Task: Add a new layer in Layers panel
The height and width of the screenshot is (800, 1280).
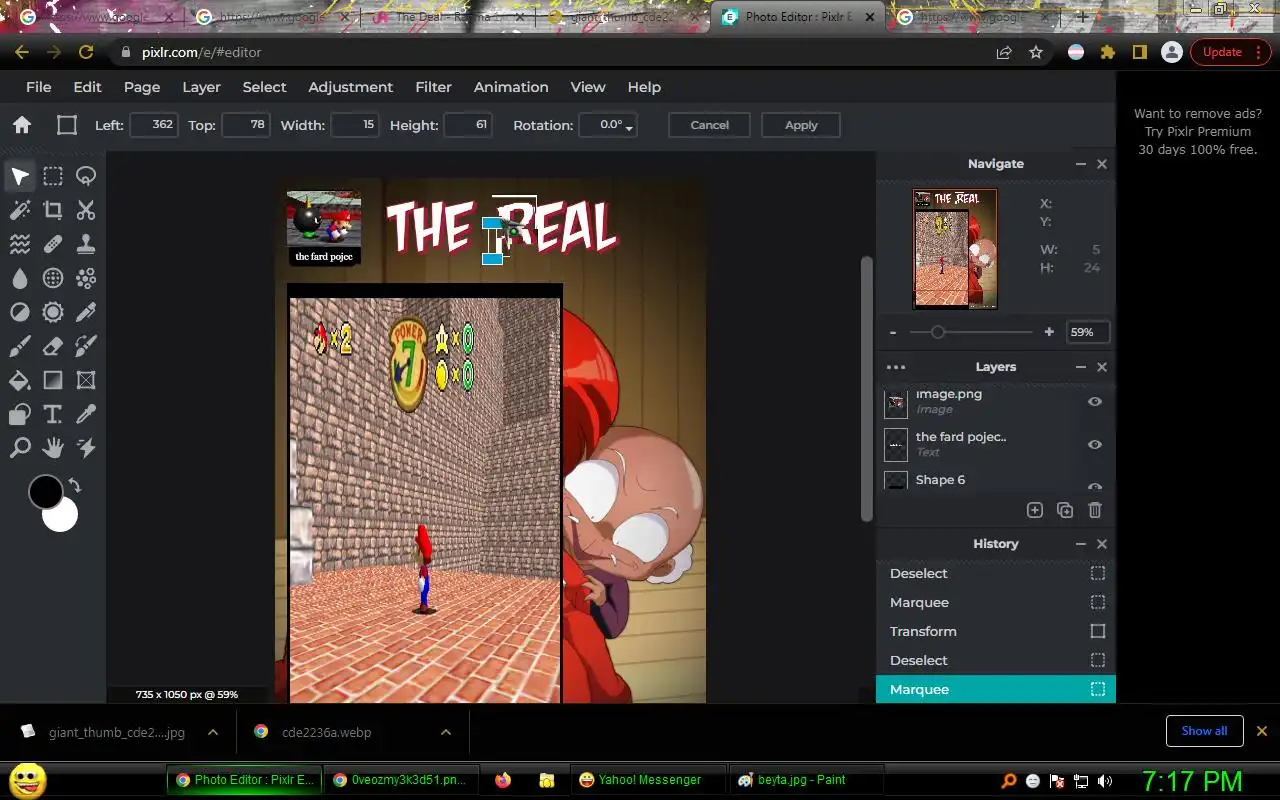Action: coord(1035,510)
